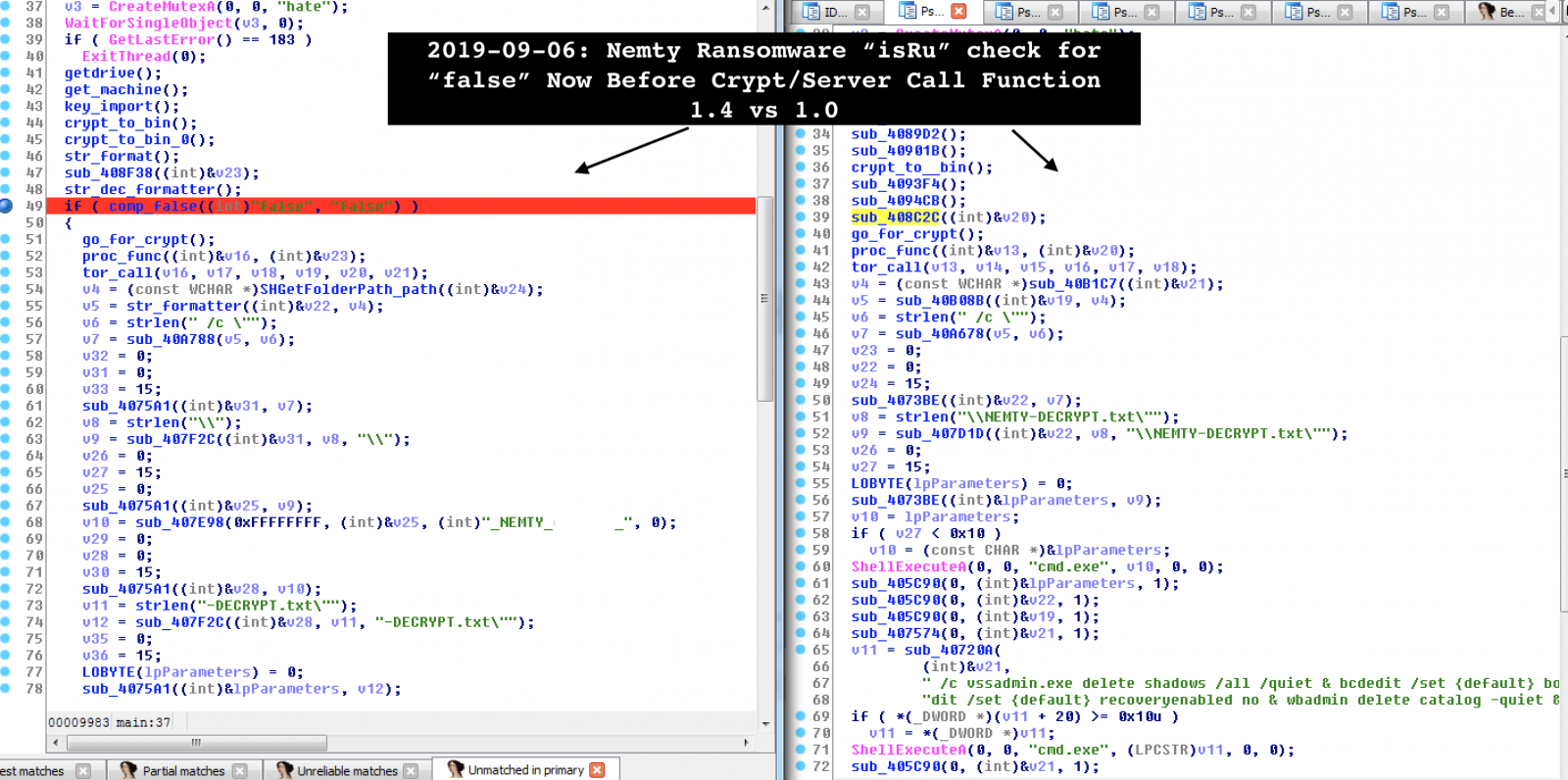Image resolution: width=1568 pixels, height=780 pixels.
Task: Click status bar address 00009983
Action: click(x=79, y=722)
